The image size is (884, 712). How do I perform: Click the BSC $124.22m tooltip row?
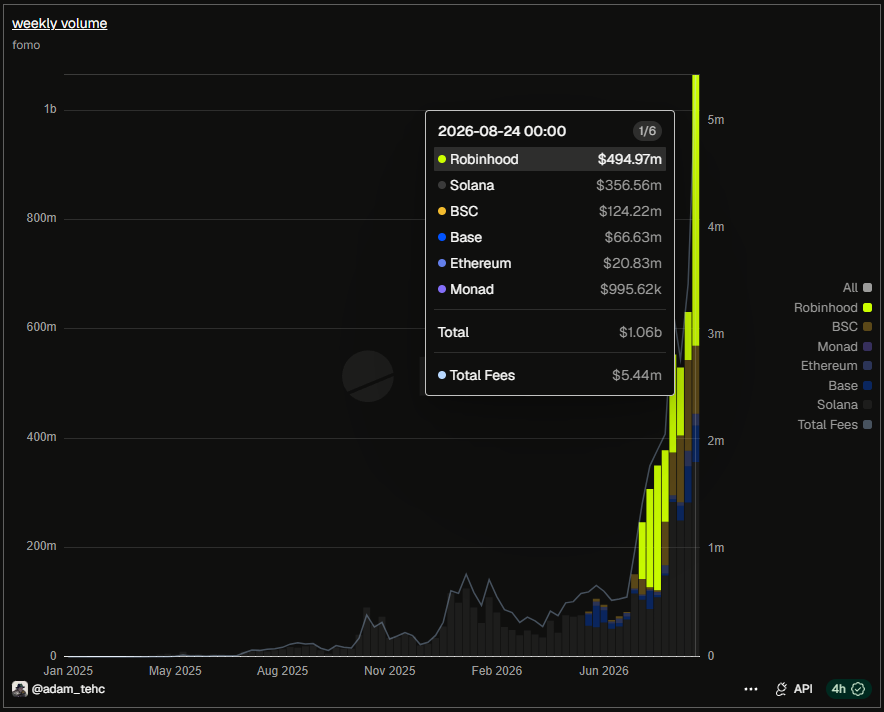(550, 211)
